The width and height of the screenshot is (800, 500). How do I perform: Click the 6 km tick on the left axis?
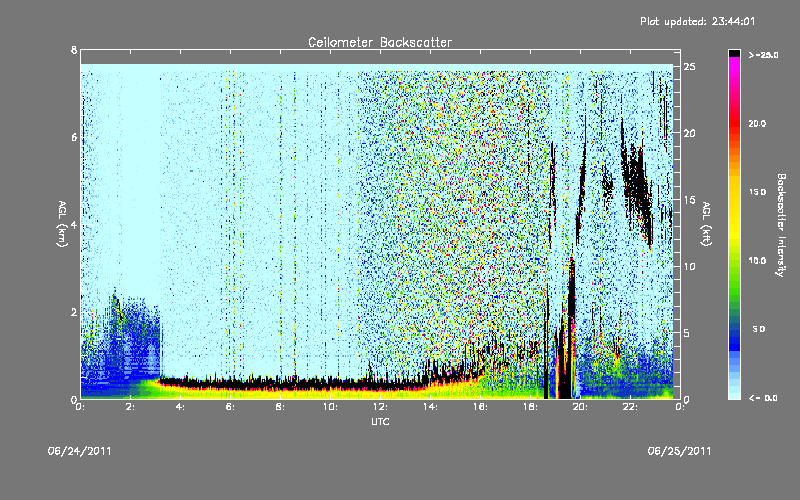click(74, 137)
